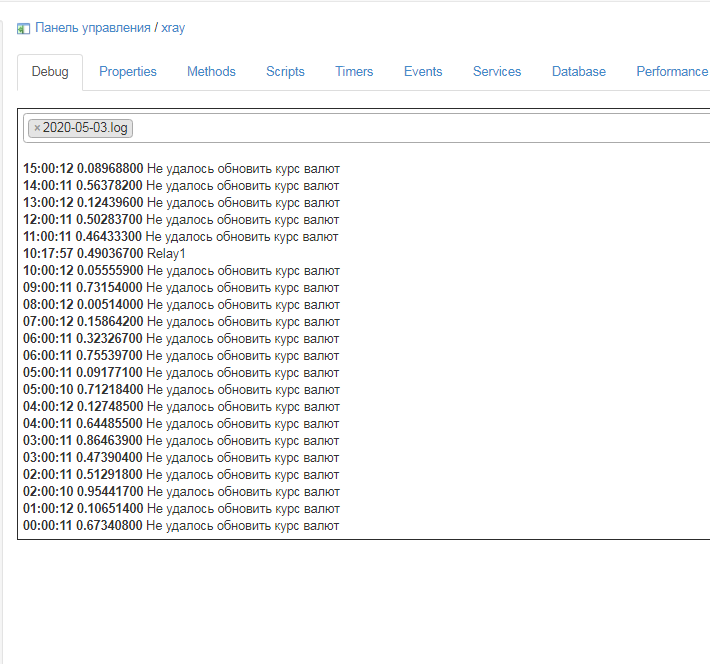
Task: Select log entry with value 0.09177100
Action: point(181,372)
